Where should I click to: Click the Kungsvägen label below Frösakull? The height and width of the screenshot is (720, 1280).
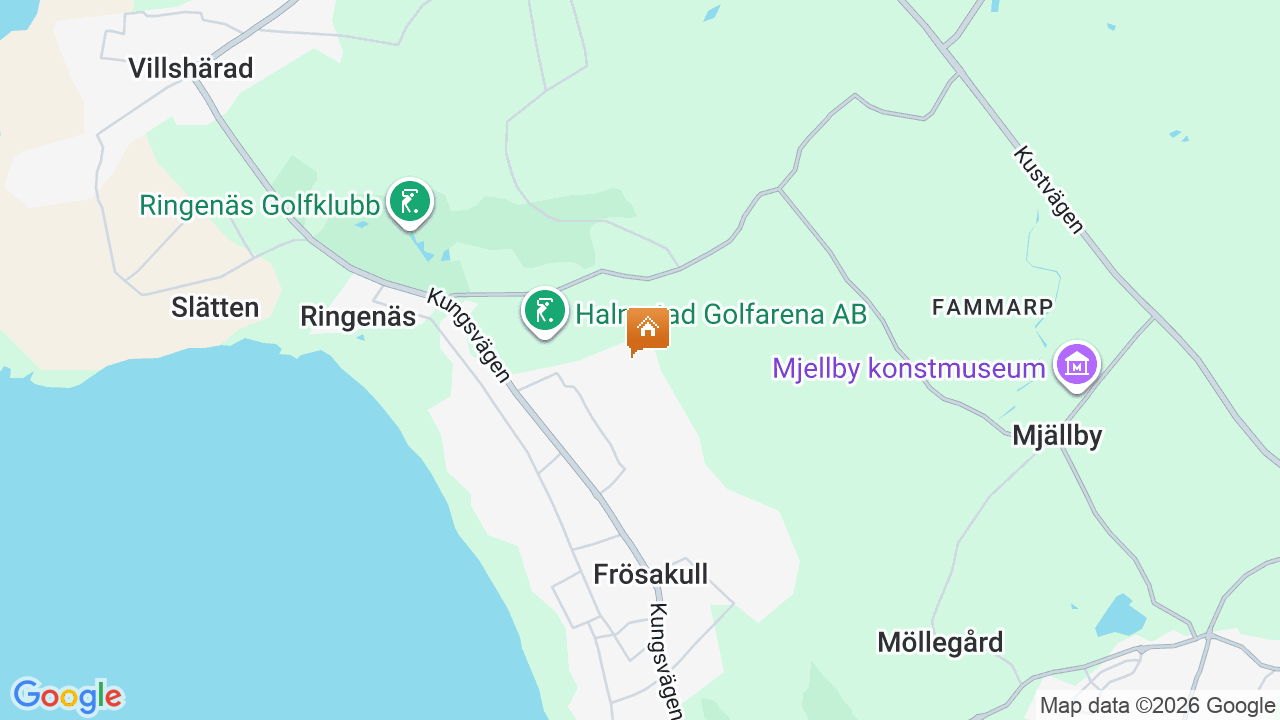point(666,660)
